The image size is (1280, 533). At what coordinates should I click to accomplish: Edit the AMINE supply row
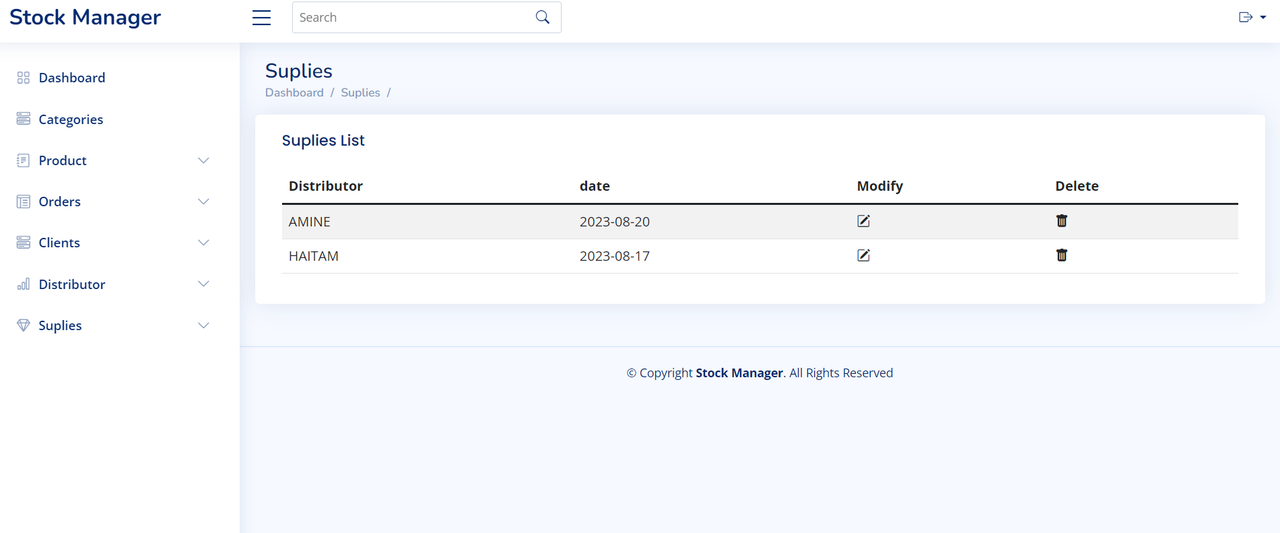tap(864, 221)
